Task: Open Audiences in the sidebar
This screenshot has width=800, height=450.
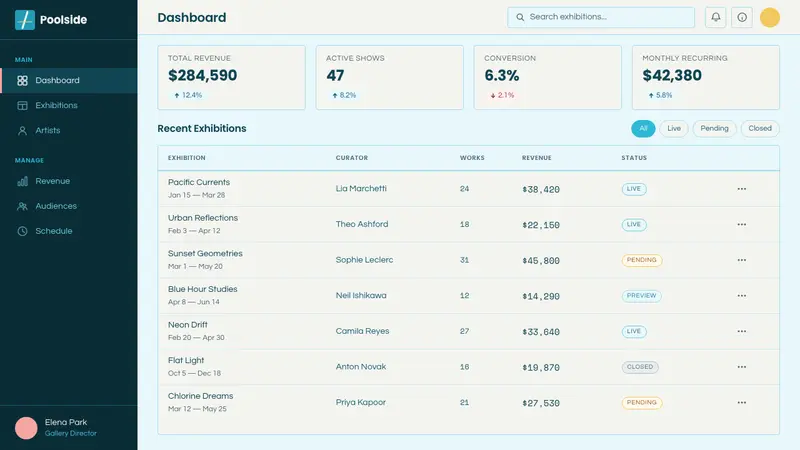Action: [x=68, y=206]
